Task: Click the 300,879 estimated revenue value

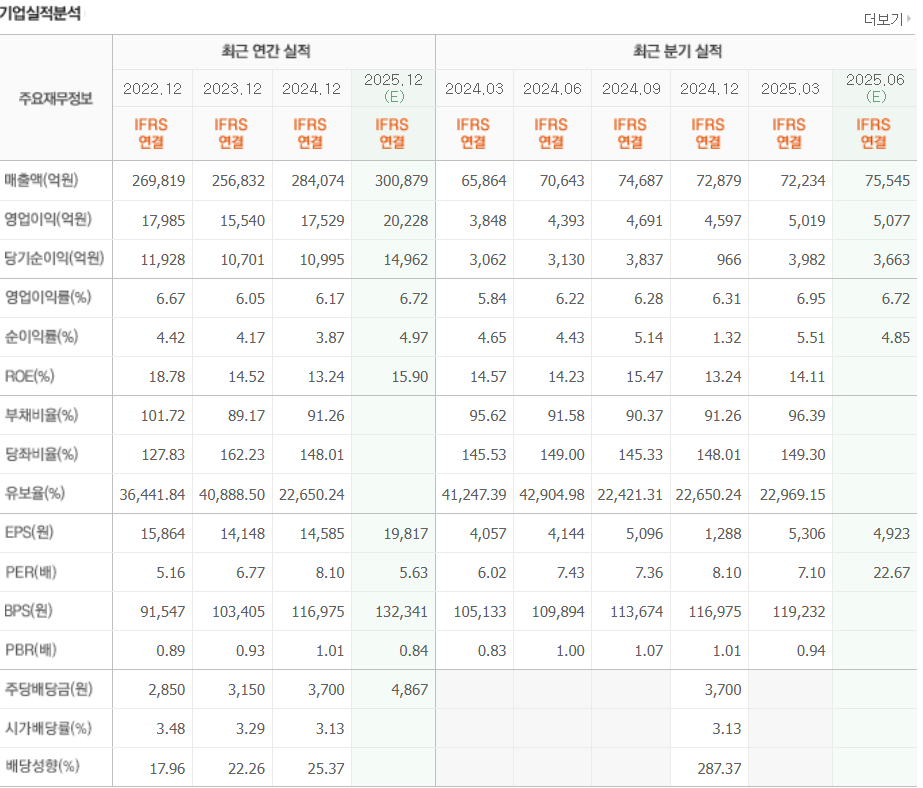Action: pyautogui.click(x=401, y=181)
